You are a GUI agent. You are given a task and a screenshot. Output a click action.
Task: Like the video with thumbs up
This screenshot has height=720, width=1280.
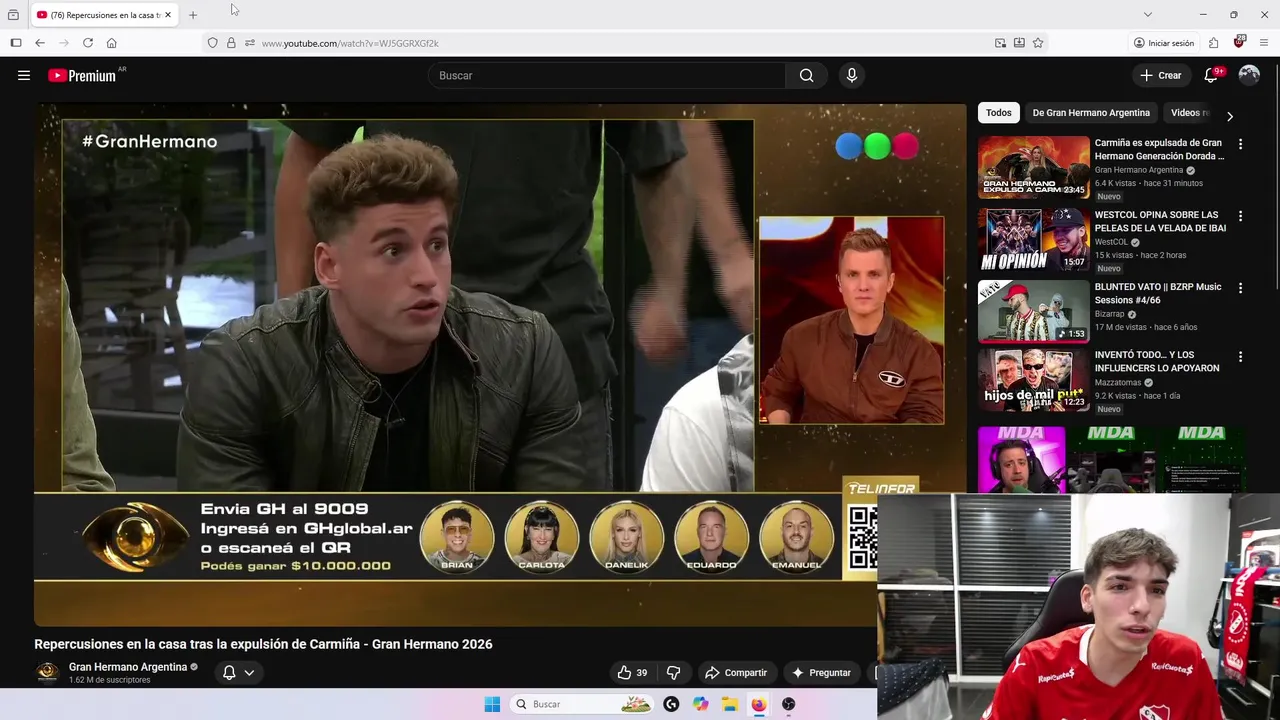(632, 673)
